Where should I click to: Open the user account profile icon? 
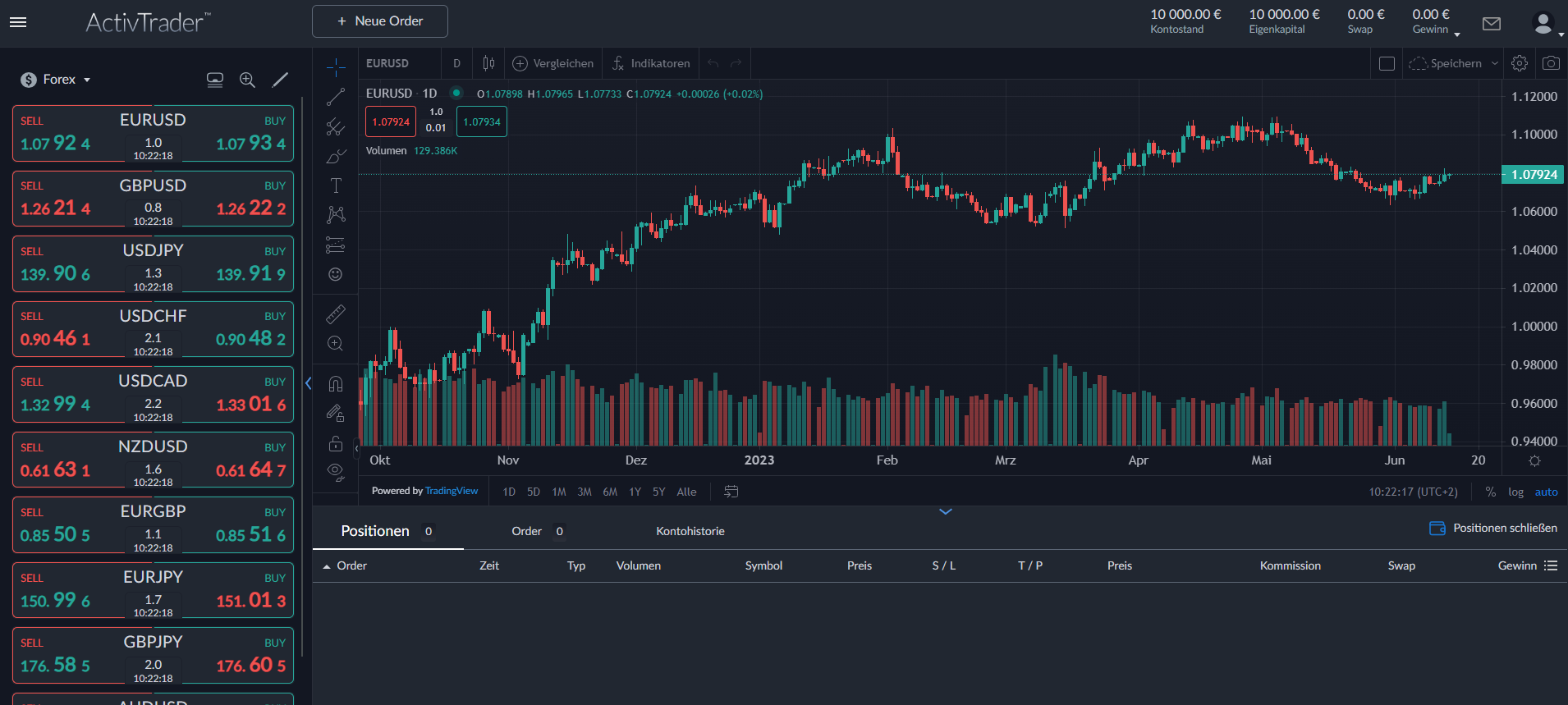[1543, 23]
